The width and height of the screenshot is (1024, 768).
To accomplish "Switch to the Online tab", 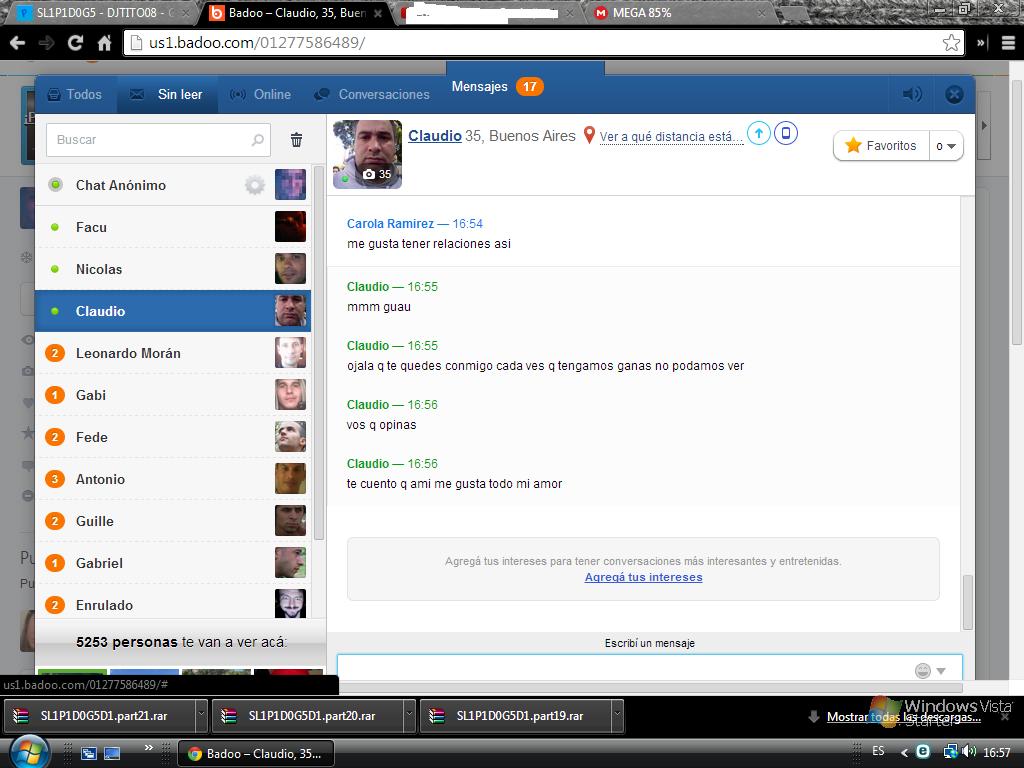I will [261, 95].
